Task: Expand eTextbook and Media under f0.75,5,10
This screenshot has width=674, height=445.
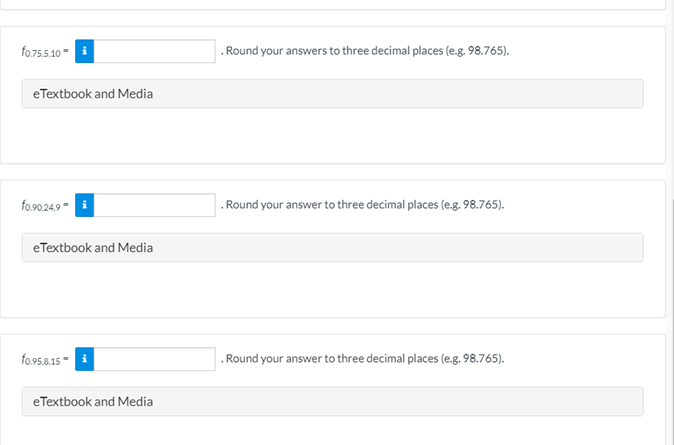Action: 332,94
